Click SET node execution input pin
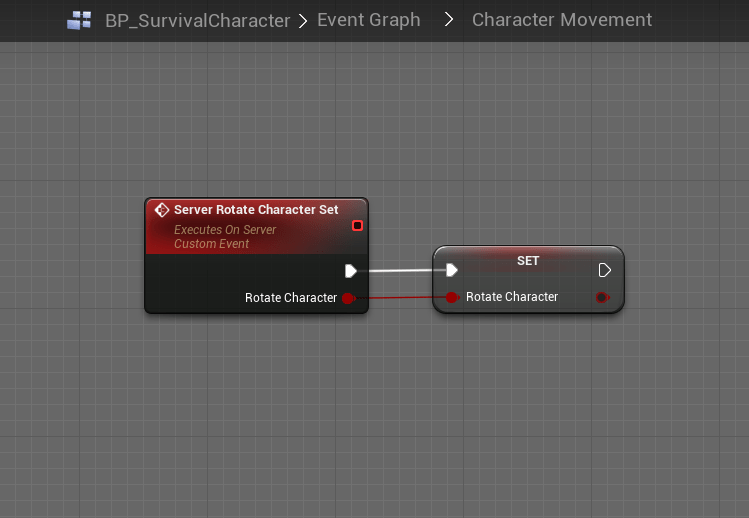Viewport: 749px width, 518px height. click(452, 270)
